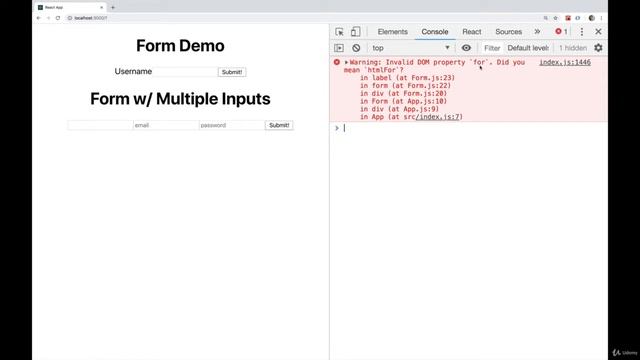Viewport: 640px width, 360px height.
Task: Switch to the React tab
Action: click(x=471, y=31)
